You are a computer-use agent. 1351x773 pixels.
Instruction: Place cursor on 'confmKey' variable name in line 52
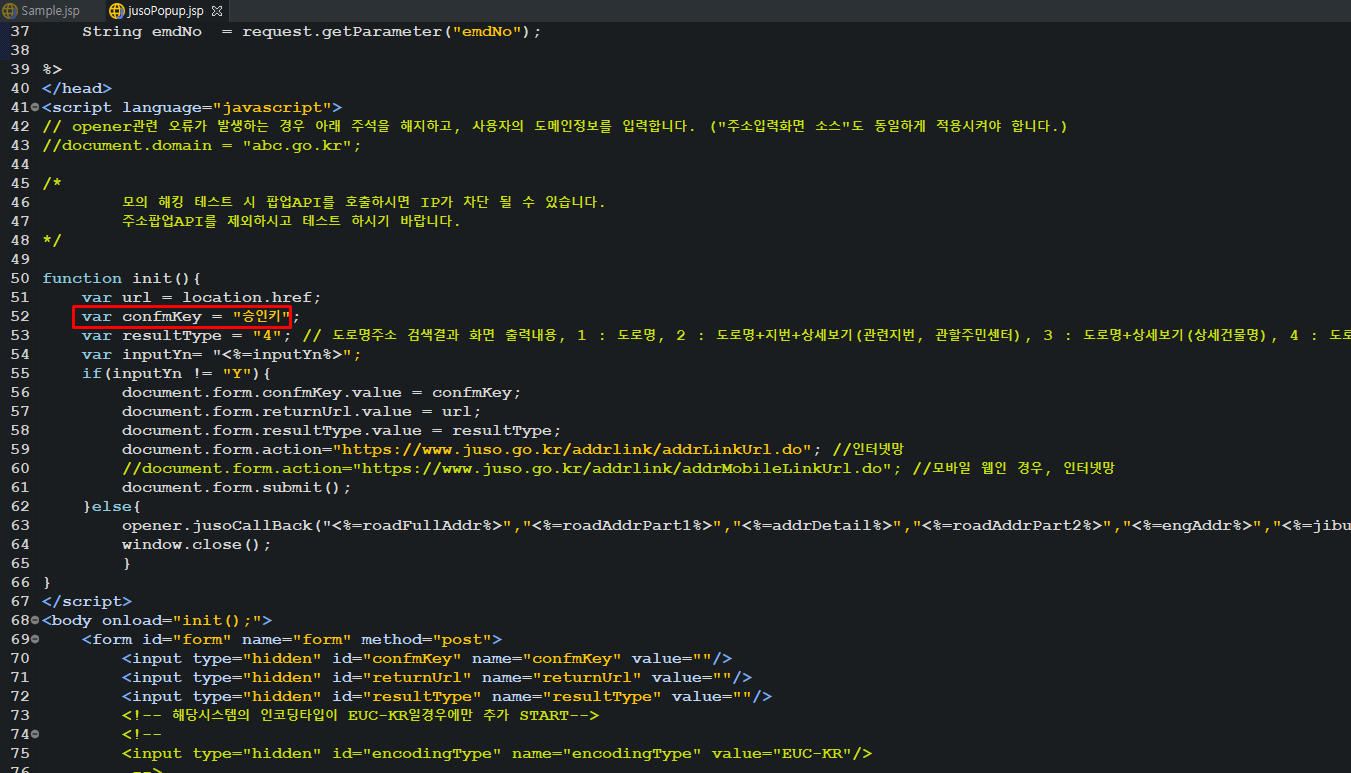pyautogui.click(x=162, y=316)
